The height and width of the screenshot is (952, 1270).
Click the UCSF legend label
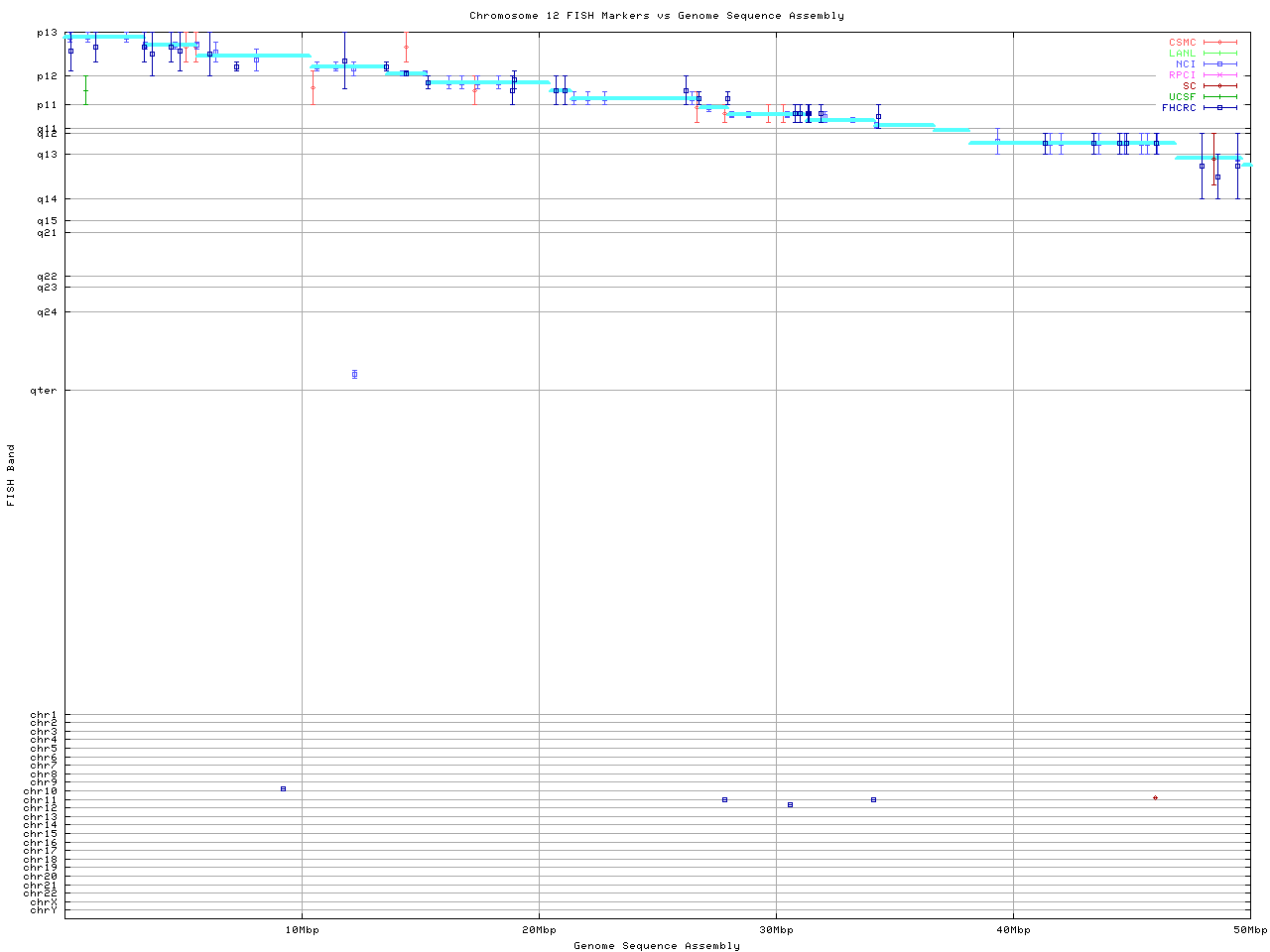1182,96
